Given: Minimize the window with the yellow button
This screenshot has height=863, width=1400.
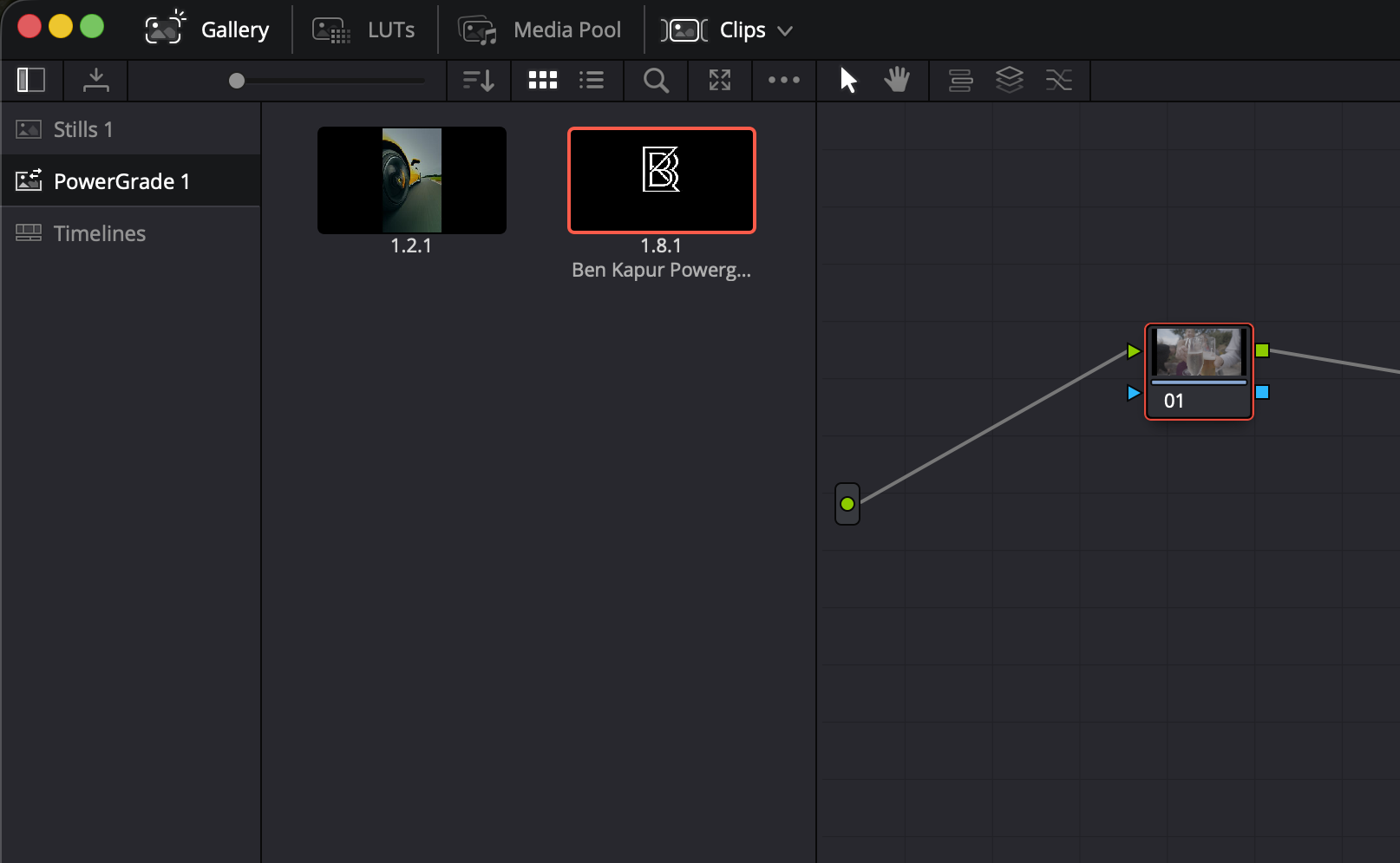Looking at the screenshot, I should click(x=61, y=27).
